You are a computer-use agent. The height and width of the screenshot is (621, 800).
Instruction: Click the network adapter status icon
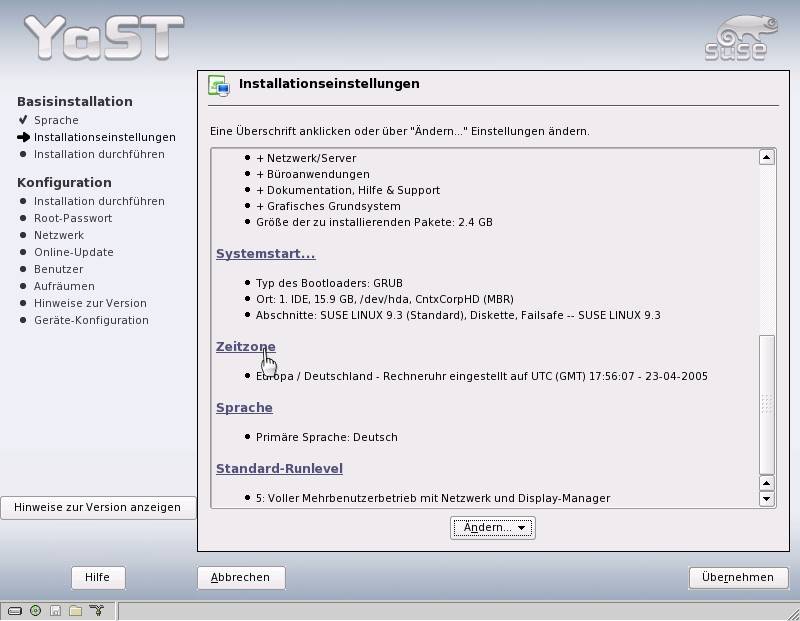tap(96, 610)
